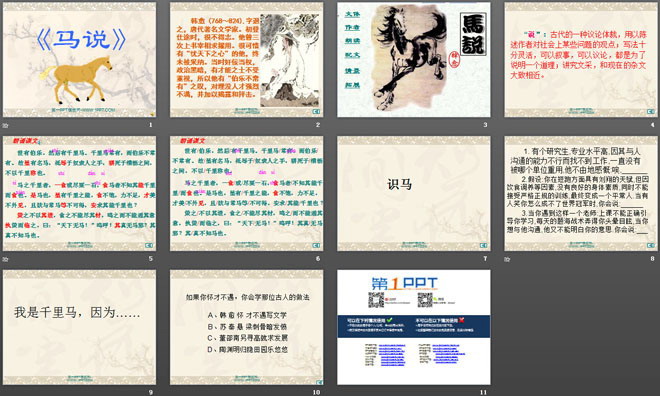
Task: Click slide number label 2
Action: [318, 125]
